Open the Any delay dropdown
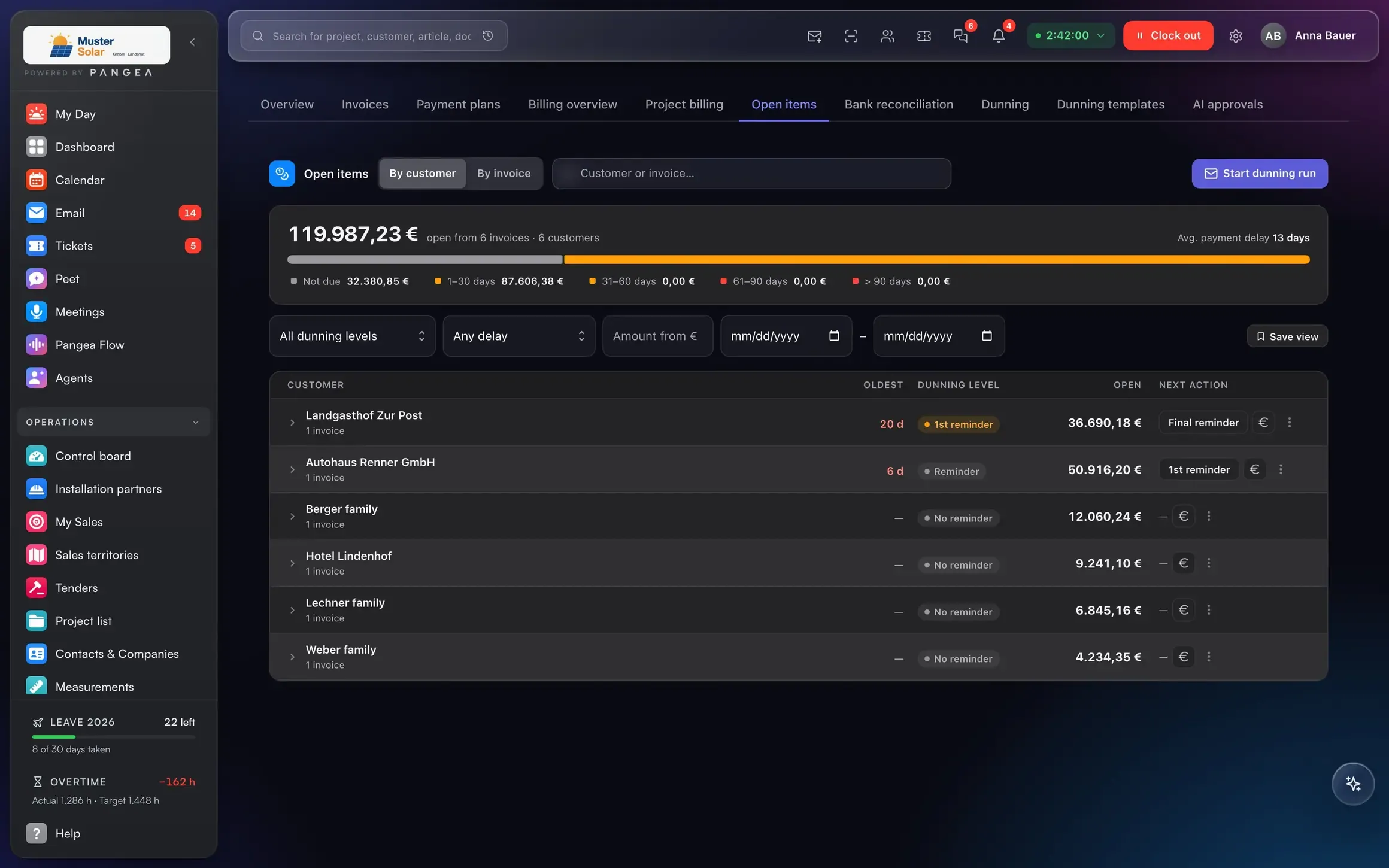1389x868 pixels. point(518,336)
